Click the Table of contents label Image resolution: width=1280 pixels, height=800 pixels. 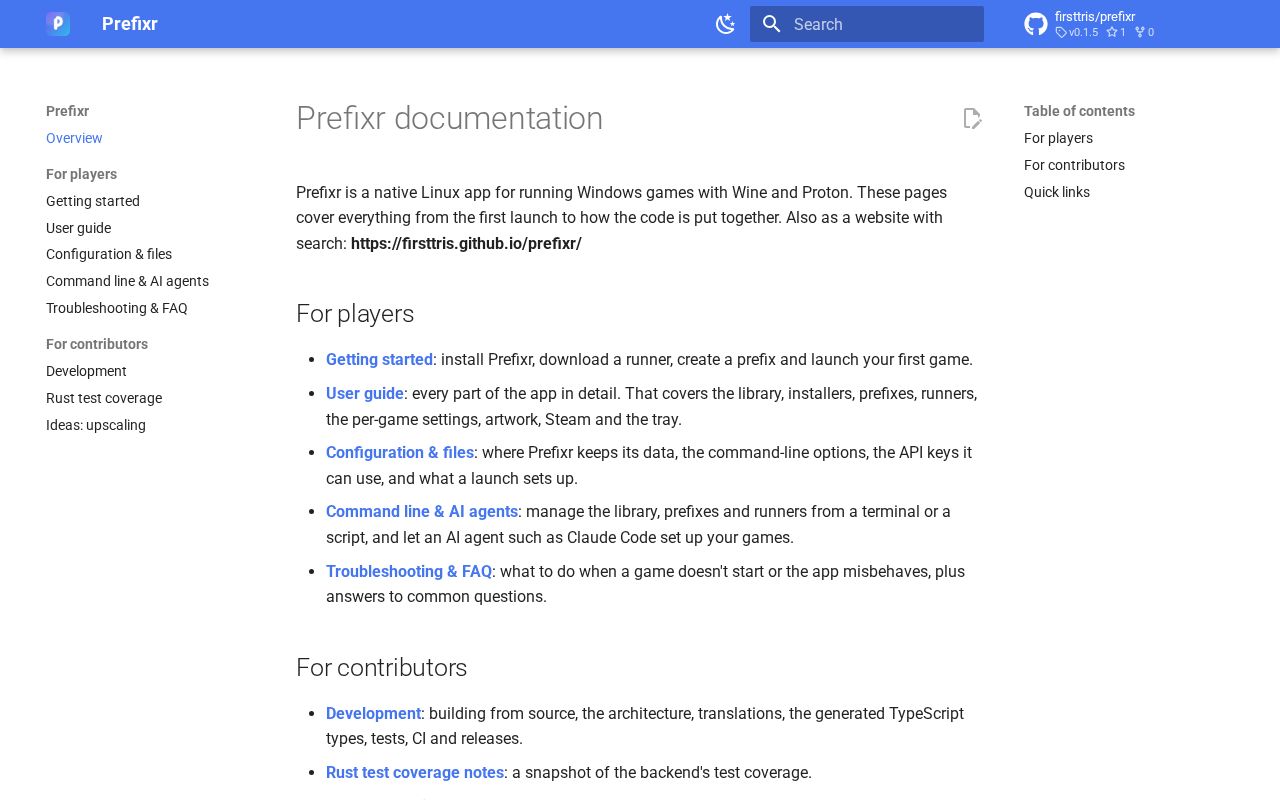pyautogui.click(x=1079, y=111)
